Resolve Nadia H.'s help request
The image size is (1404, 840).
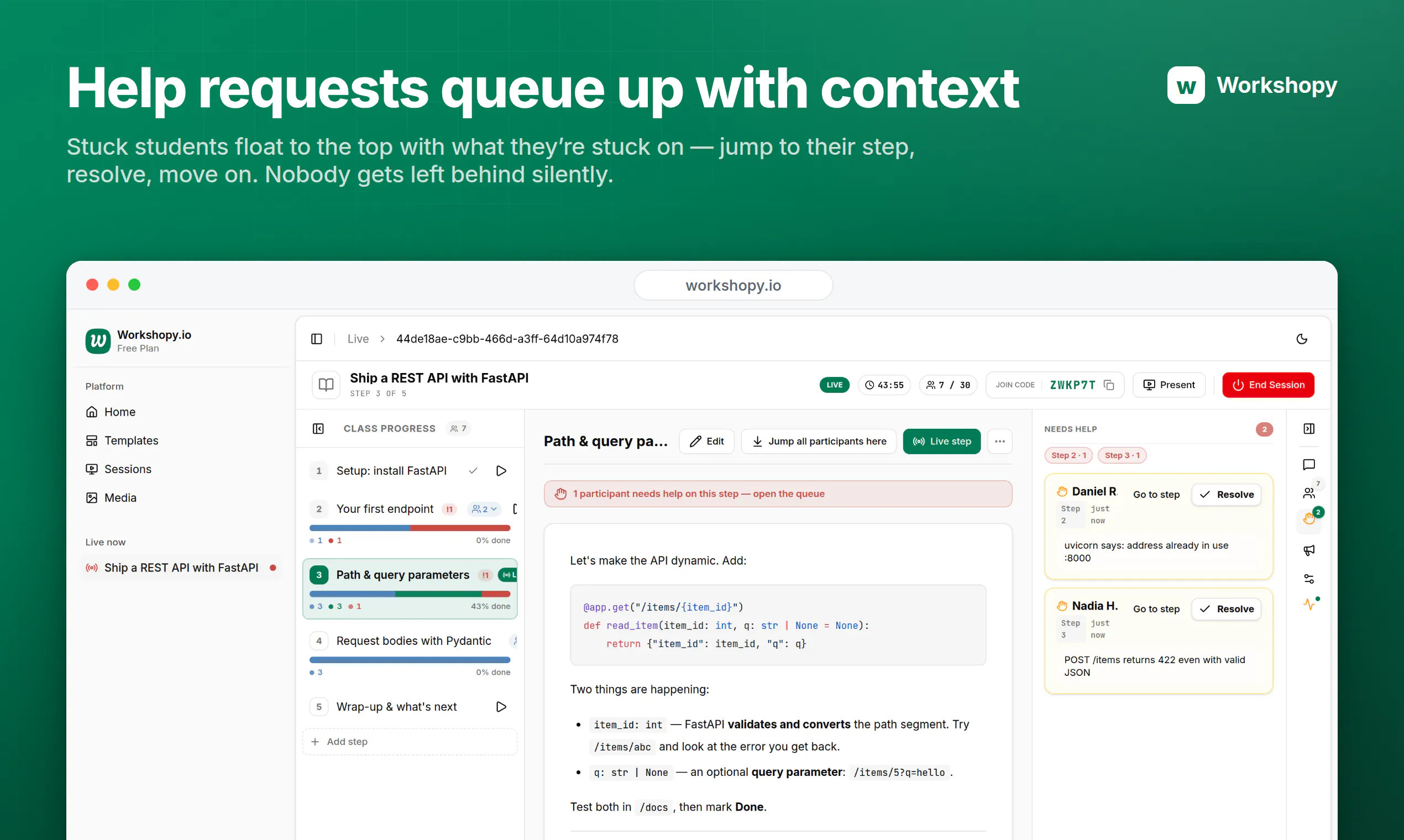1226,609
